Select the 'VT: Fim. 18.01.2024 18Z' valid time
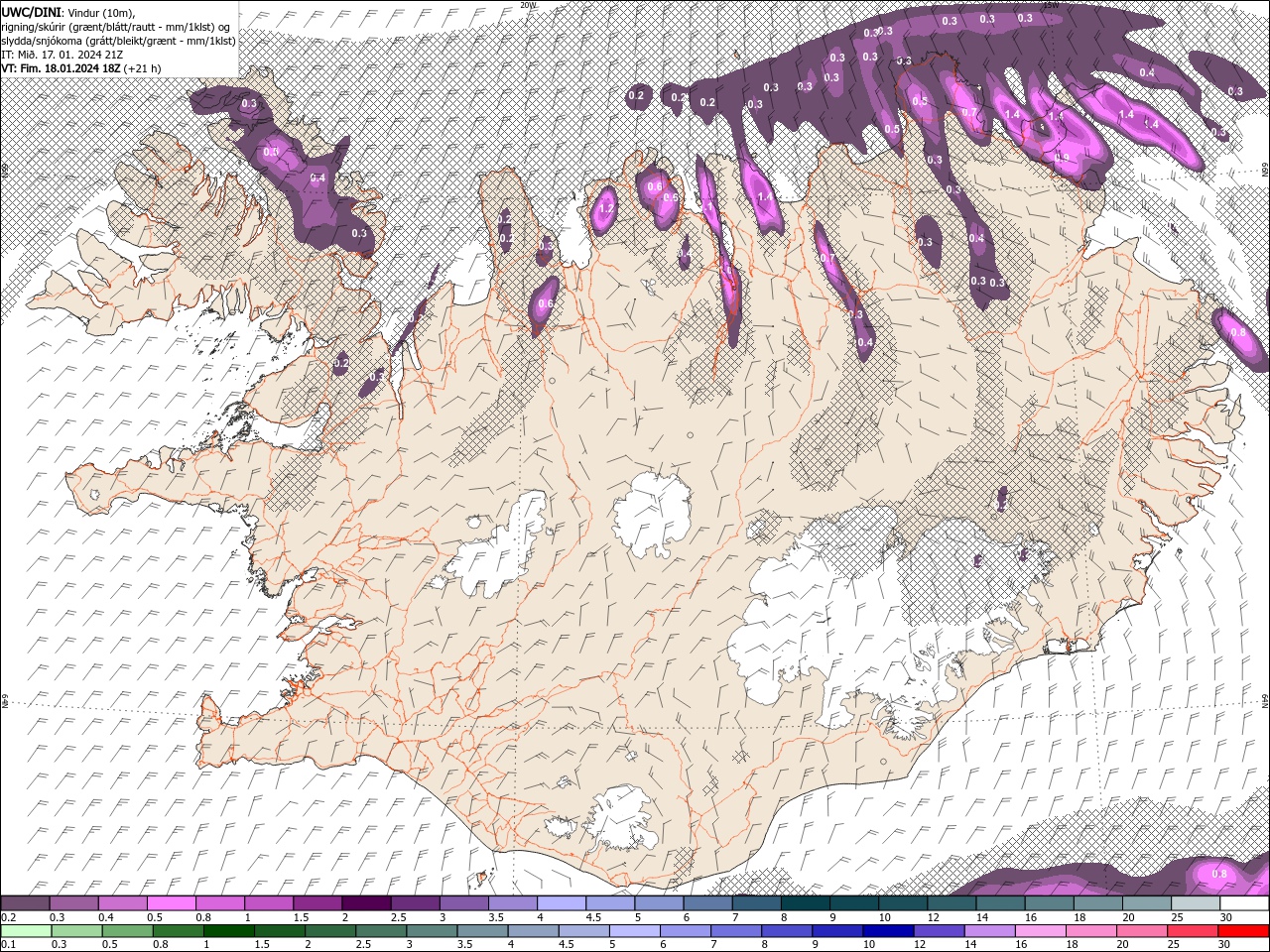The height and width of the screenshot is (952, 1270). click(x=61, y=68)
